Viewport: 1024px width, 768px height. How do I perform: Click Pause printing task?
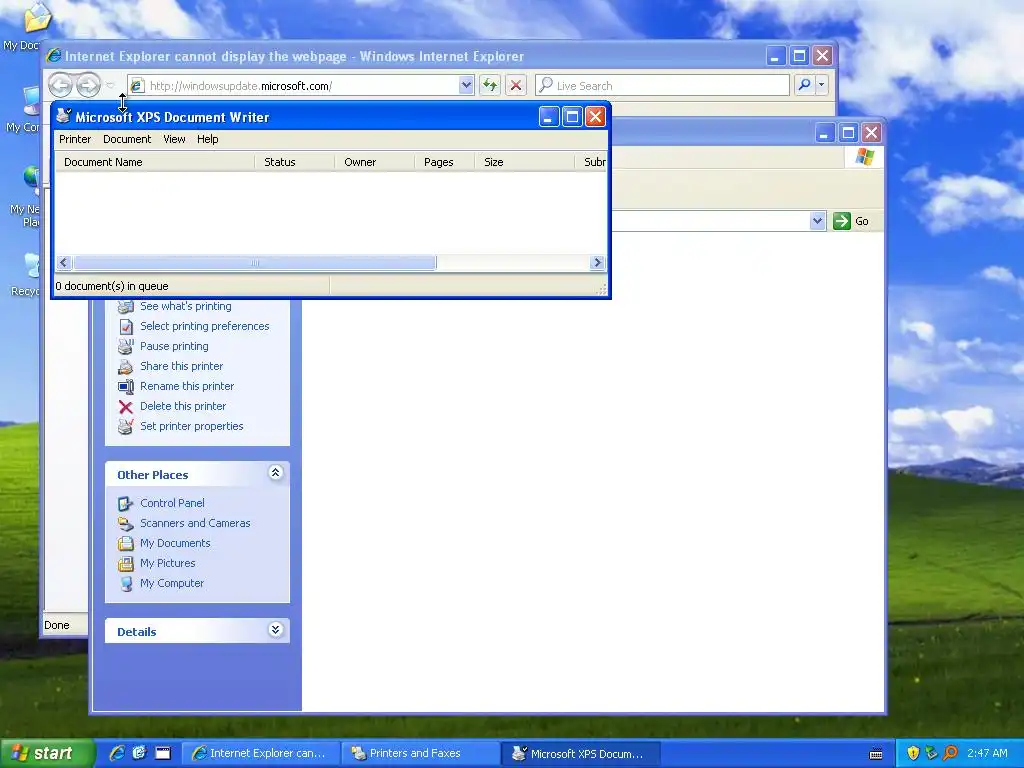point(174,346)
